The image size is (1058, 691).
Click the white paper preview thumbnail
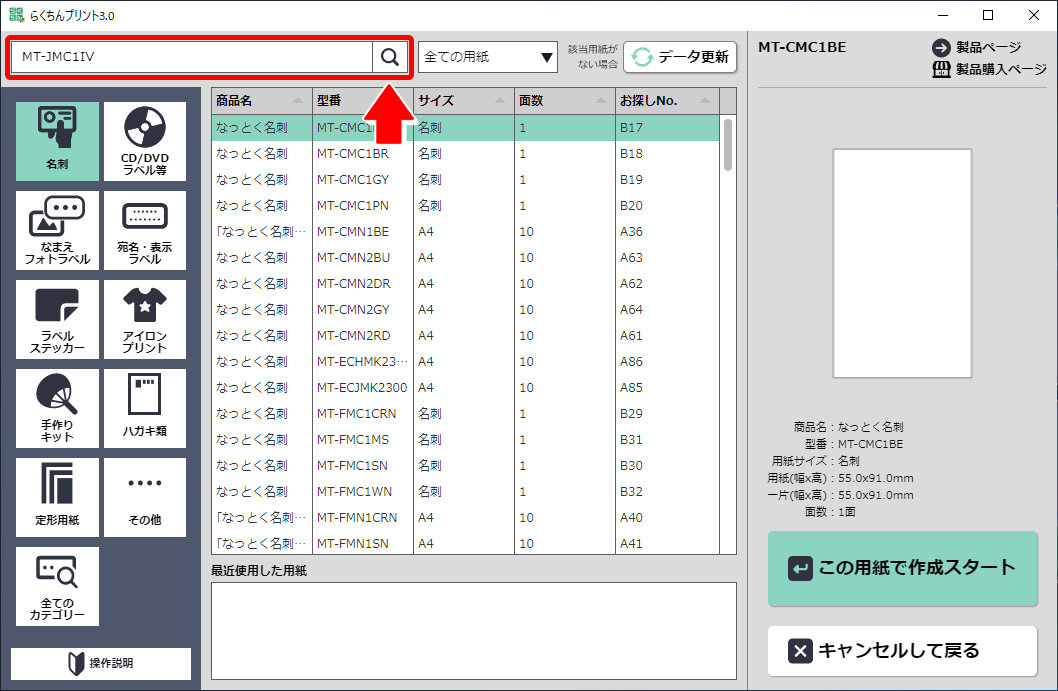tap(902, 263)
